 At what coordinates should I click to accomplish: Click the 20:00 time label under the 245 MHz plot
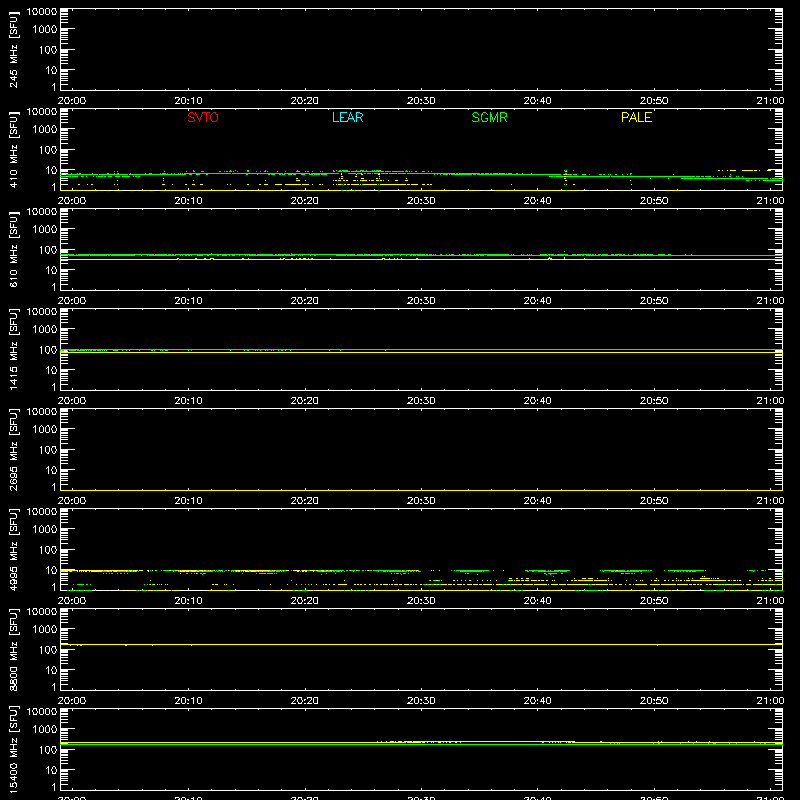pyautogui.click(x=71, y=101)
